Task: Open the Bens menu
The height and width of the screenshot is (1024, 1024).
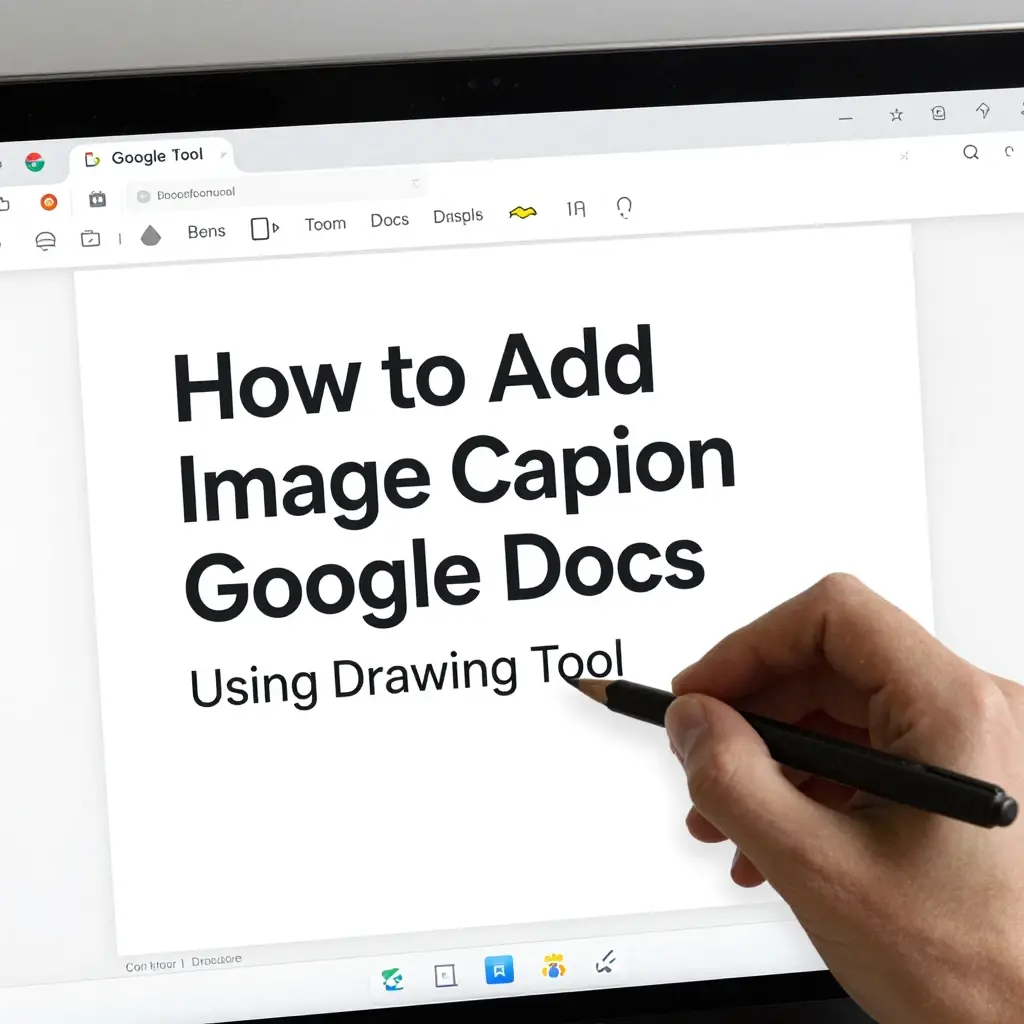Action: pyautogui.click(x=206, y=232)
